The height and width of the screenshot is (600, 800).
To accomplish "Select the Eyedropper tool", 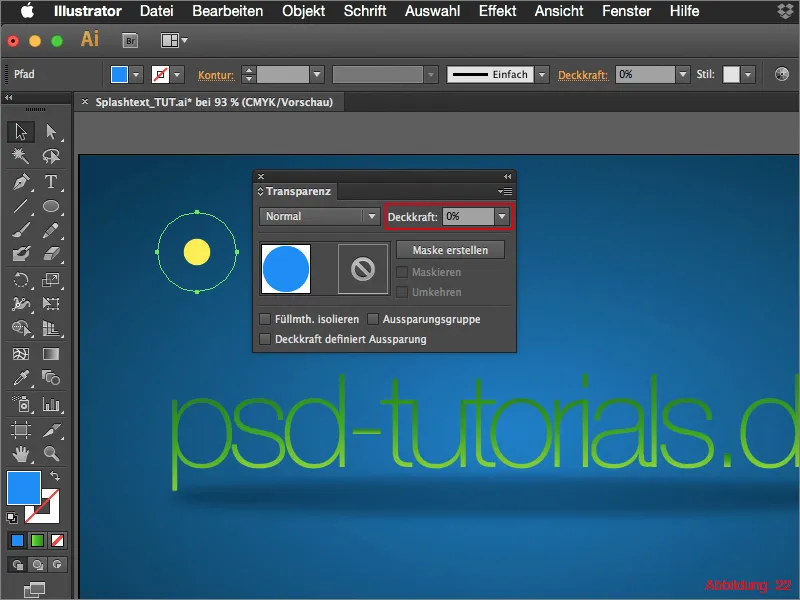I will (21, 378).
